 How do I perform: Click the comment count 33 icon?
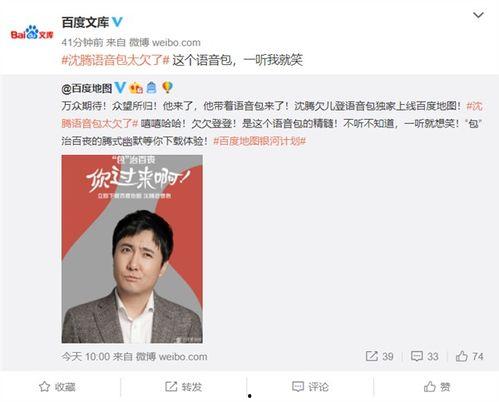coord(417,356)
